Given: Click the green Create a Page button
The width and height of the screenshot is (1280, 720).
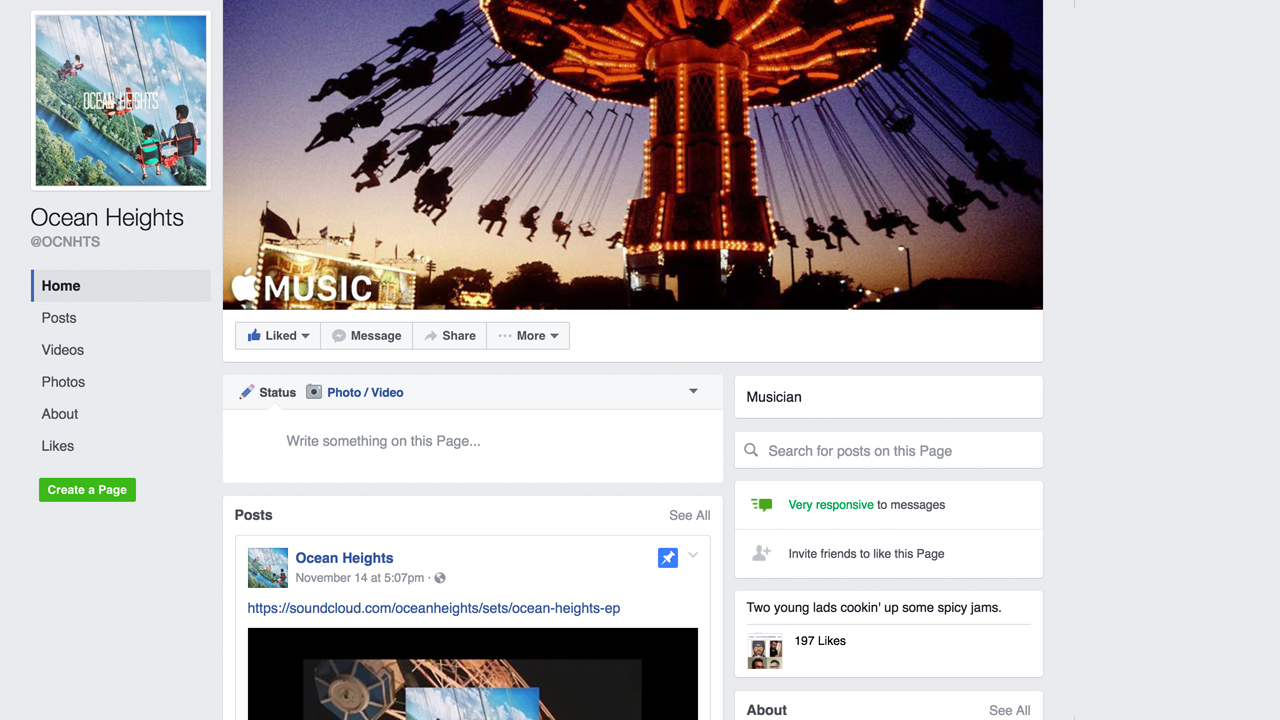Looking at the screenshot, I should [87, 490].
